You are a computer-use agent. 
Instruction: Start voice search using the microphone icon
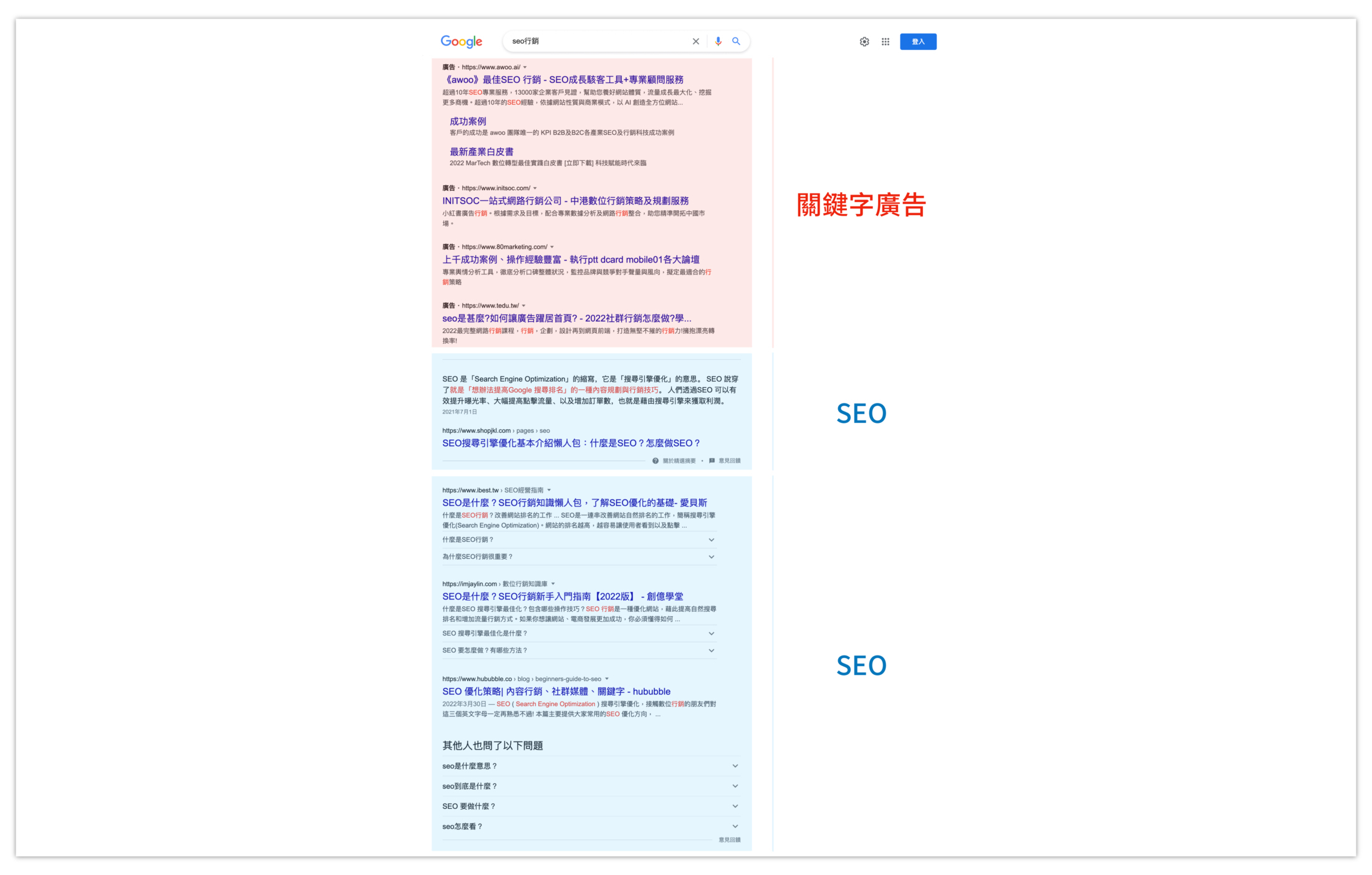pyautogui.click(x=717, y=41)
